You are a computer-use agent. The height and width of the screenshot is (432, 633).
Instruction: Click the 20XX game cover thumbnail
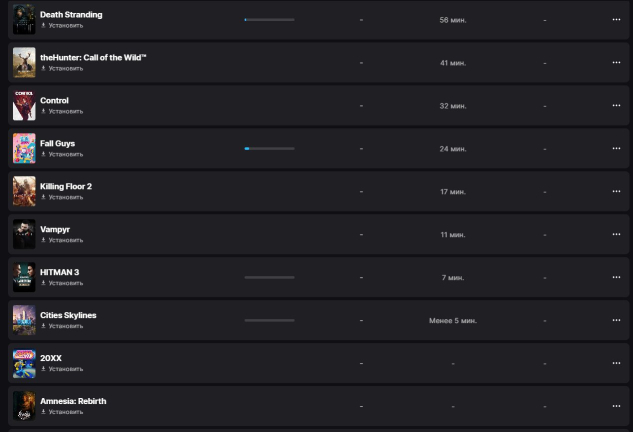click(x=24, y=363)
